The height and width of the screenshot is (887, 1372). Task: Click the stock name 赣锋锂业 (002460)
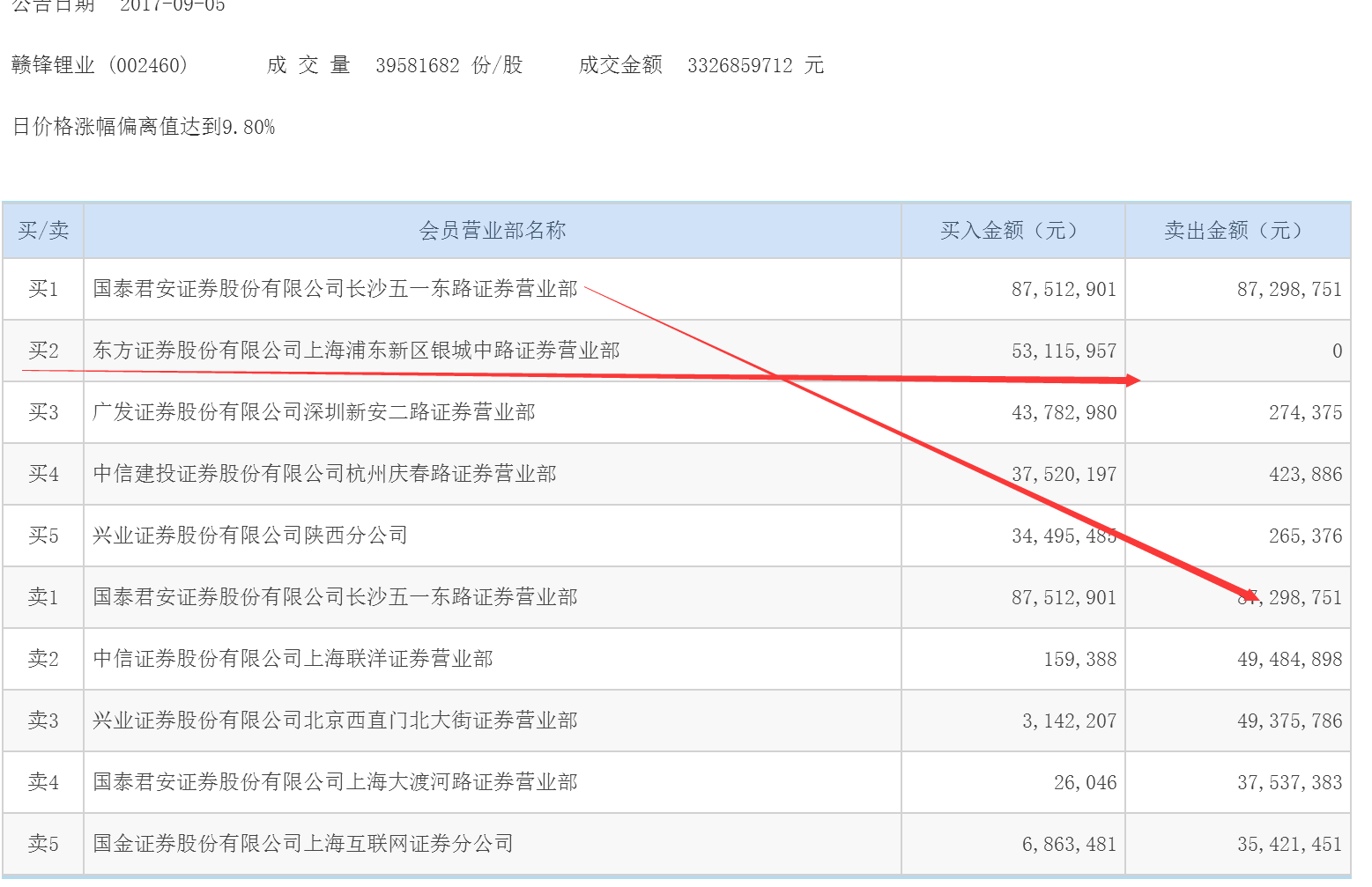click(100, 65)
